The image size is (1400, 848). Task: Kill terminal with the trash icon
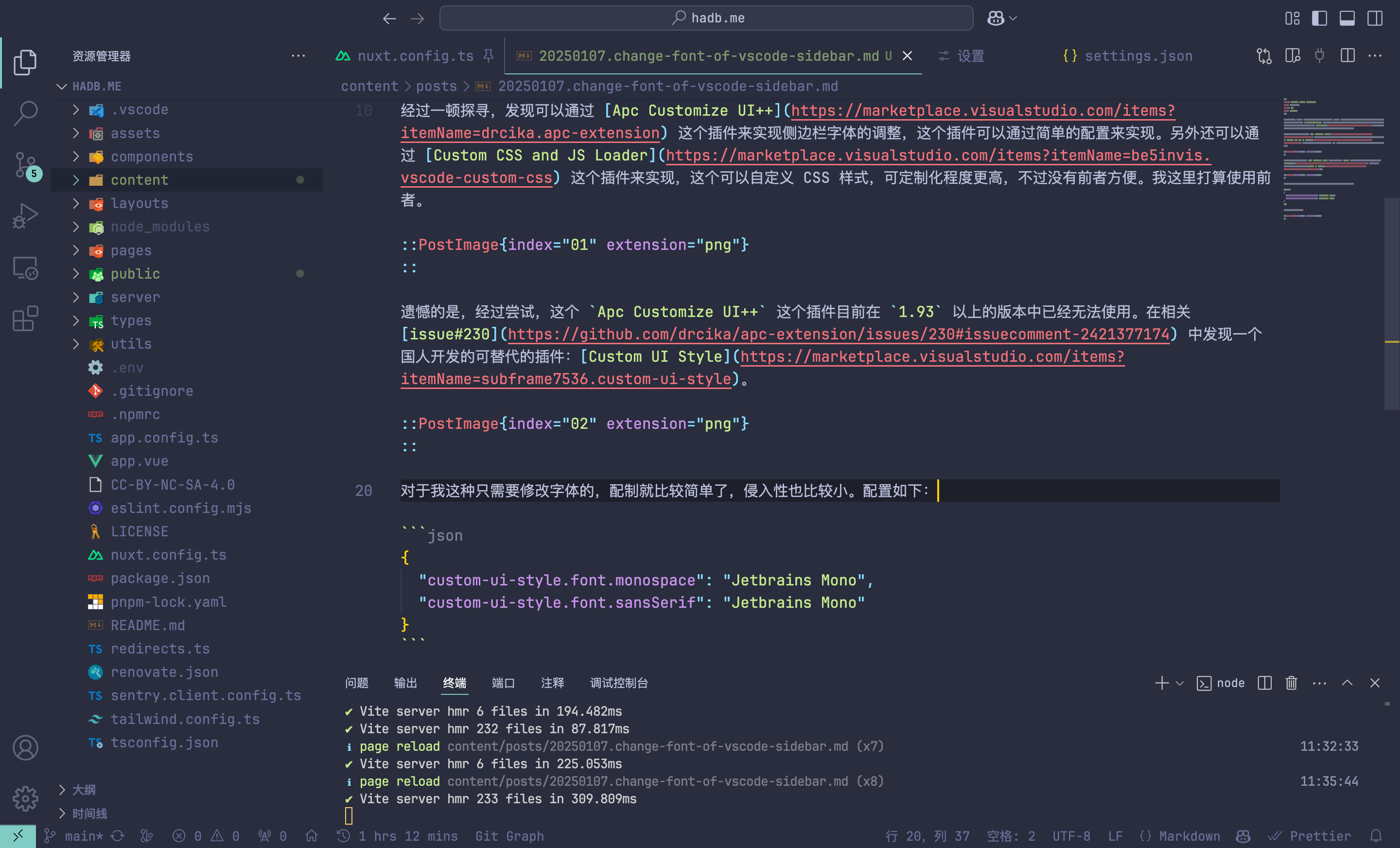[1291, 683]
